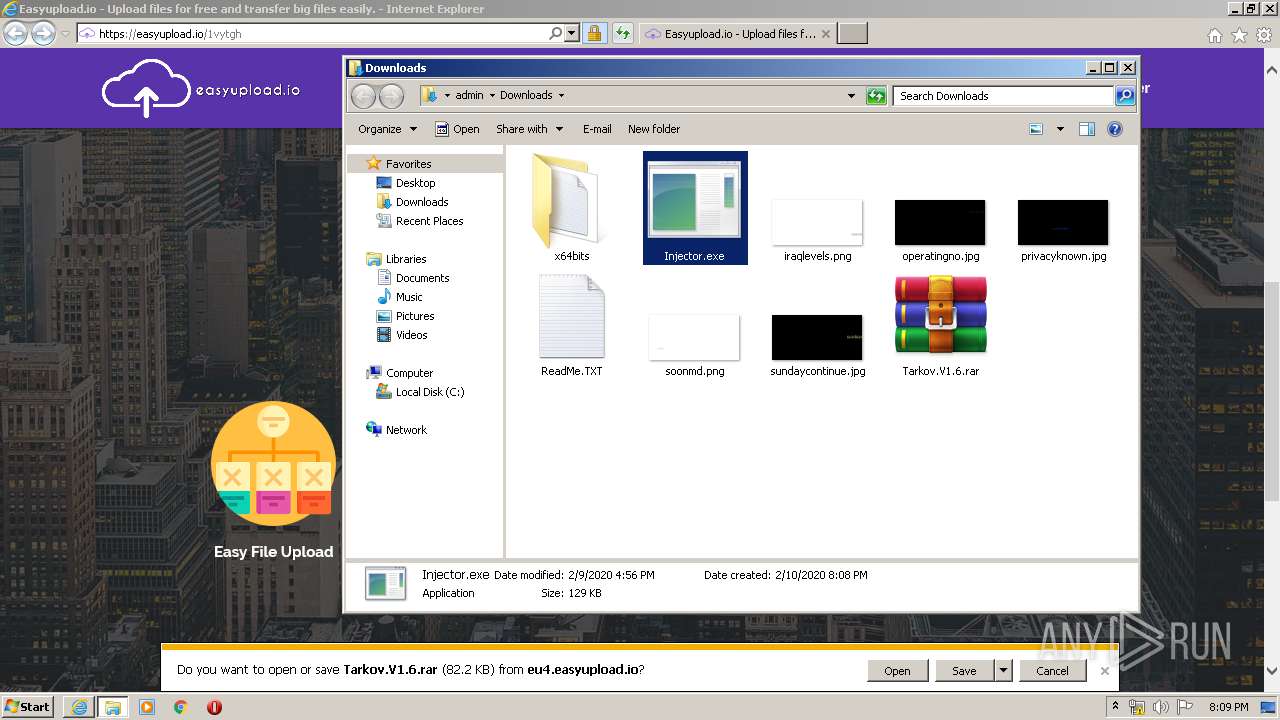Viewport: 1280px width, 720px height.
Task: Click the green refresh button in Explorer
Action: [x=876, y=96]
